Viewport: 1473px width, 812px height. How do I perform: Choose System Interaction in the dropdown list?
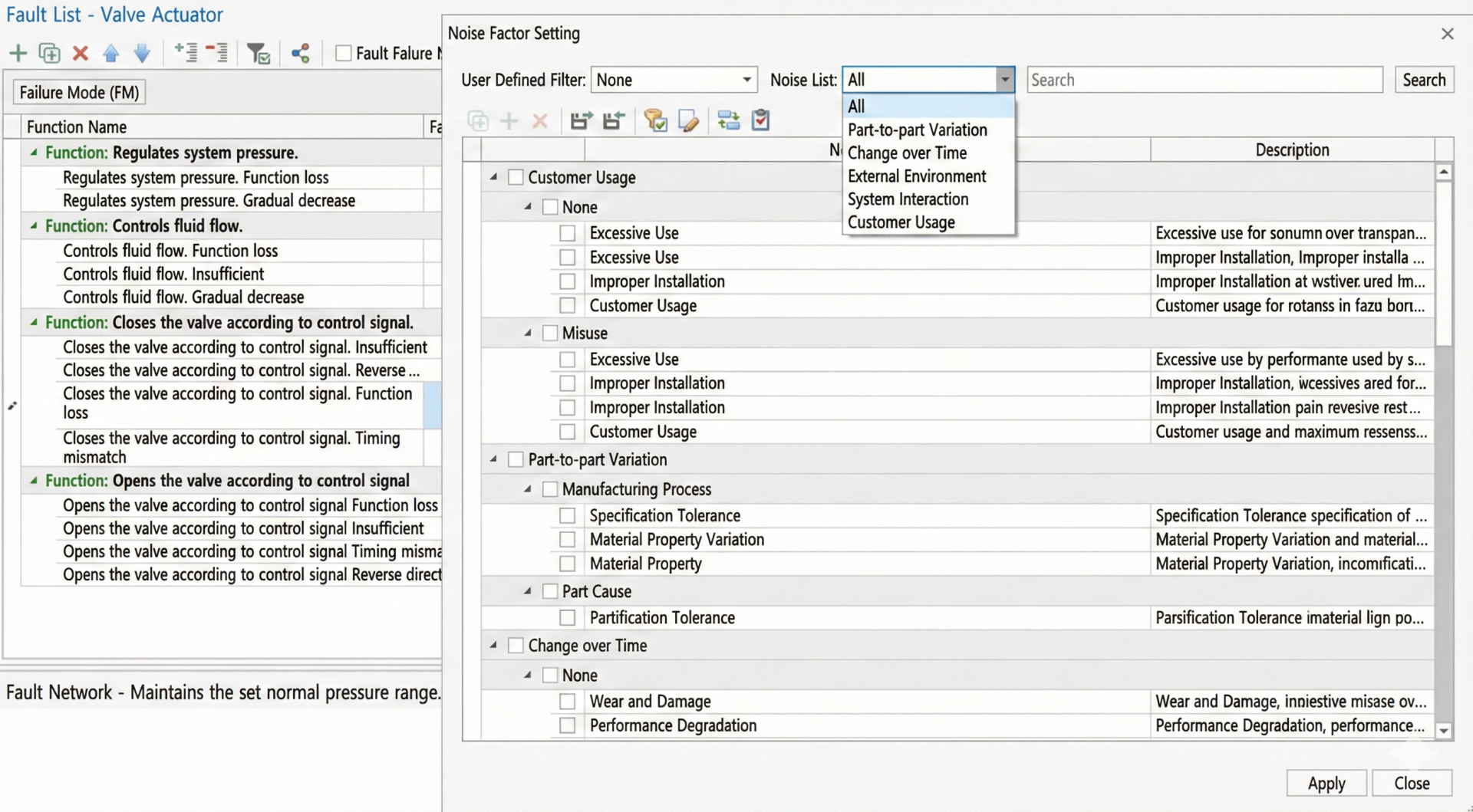coord(908,199)
